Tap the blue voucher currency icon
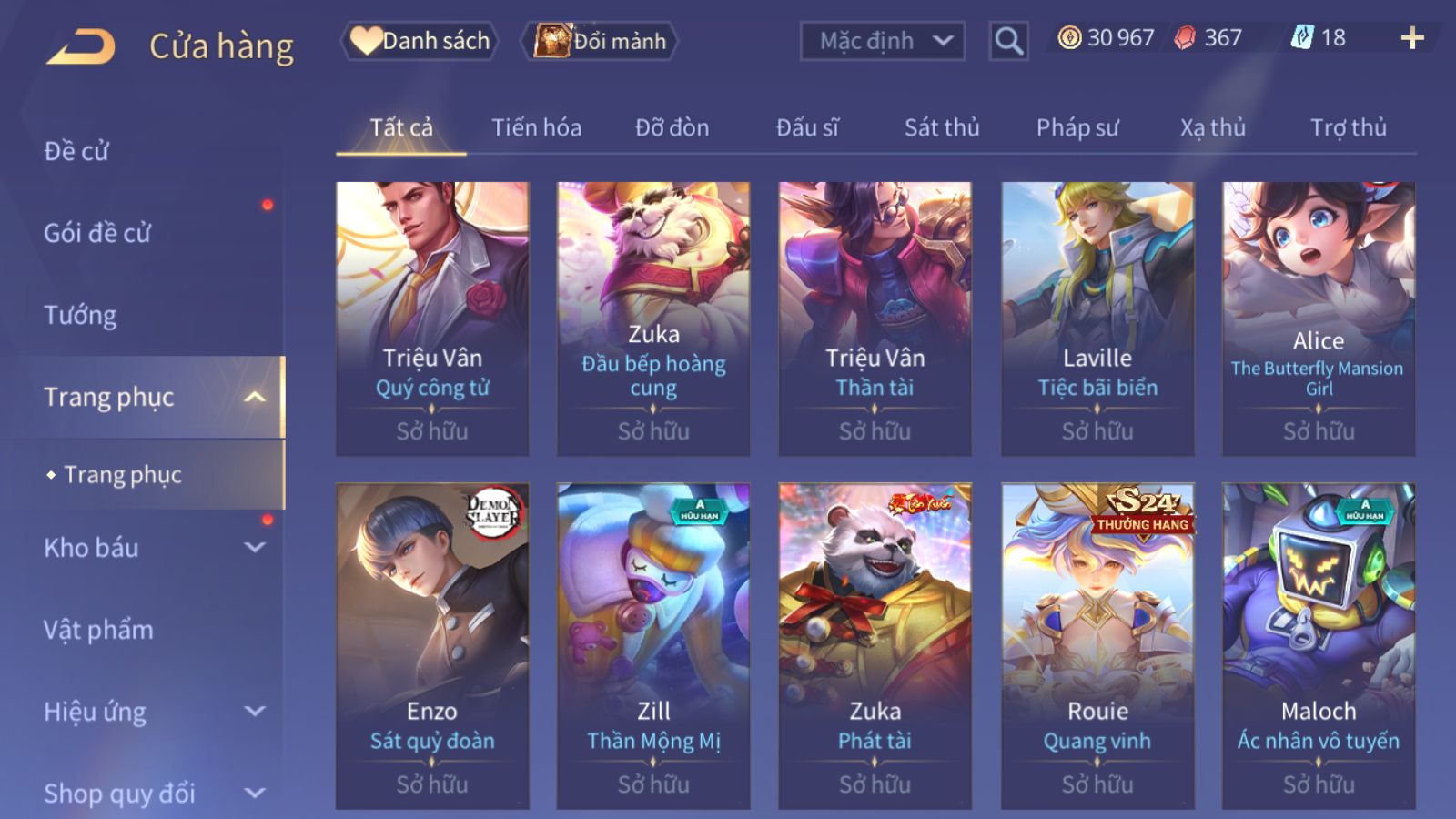Screen dimensions: 1456x819 click(1302, 37)
